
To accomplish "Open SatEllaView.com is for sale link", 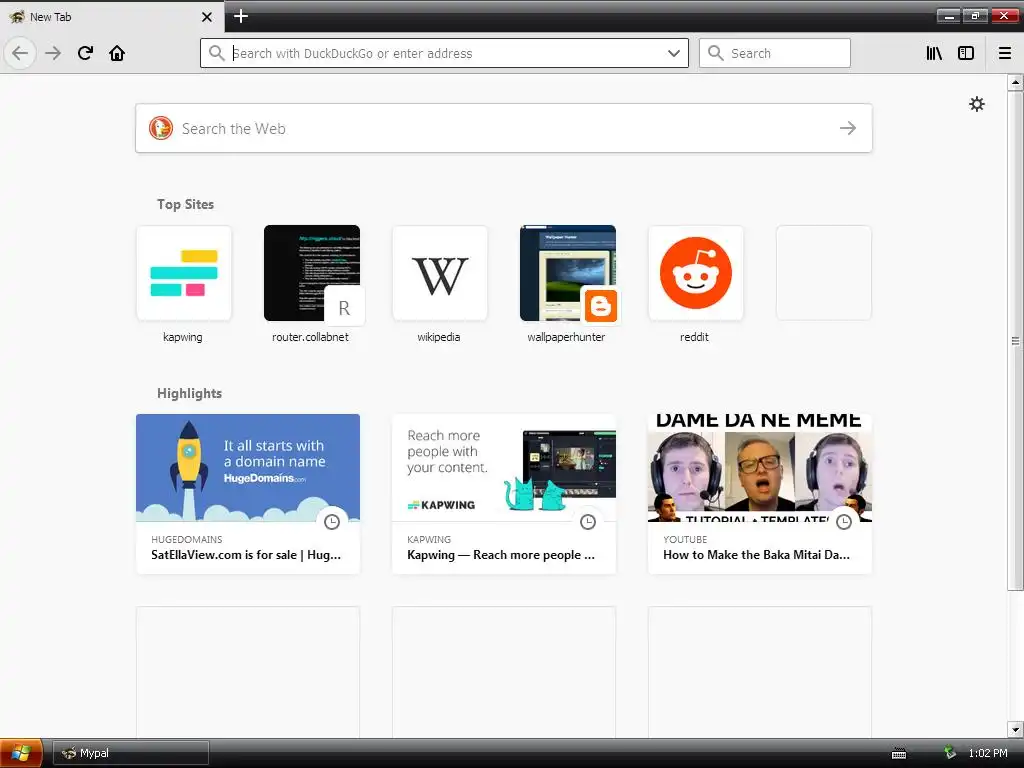I will (246, 555).
